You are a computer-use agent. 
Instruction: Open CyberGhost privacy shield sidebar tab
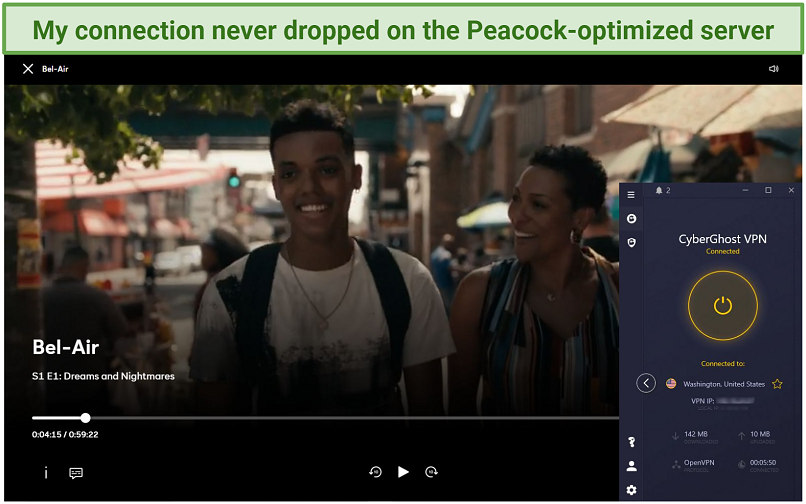pyautogui.click(x=632, y=242)
